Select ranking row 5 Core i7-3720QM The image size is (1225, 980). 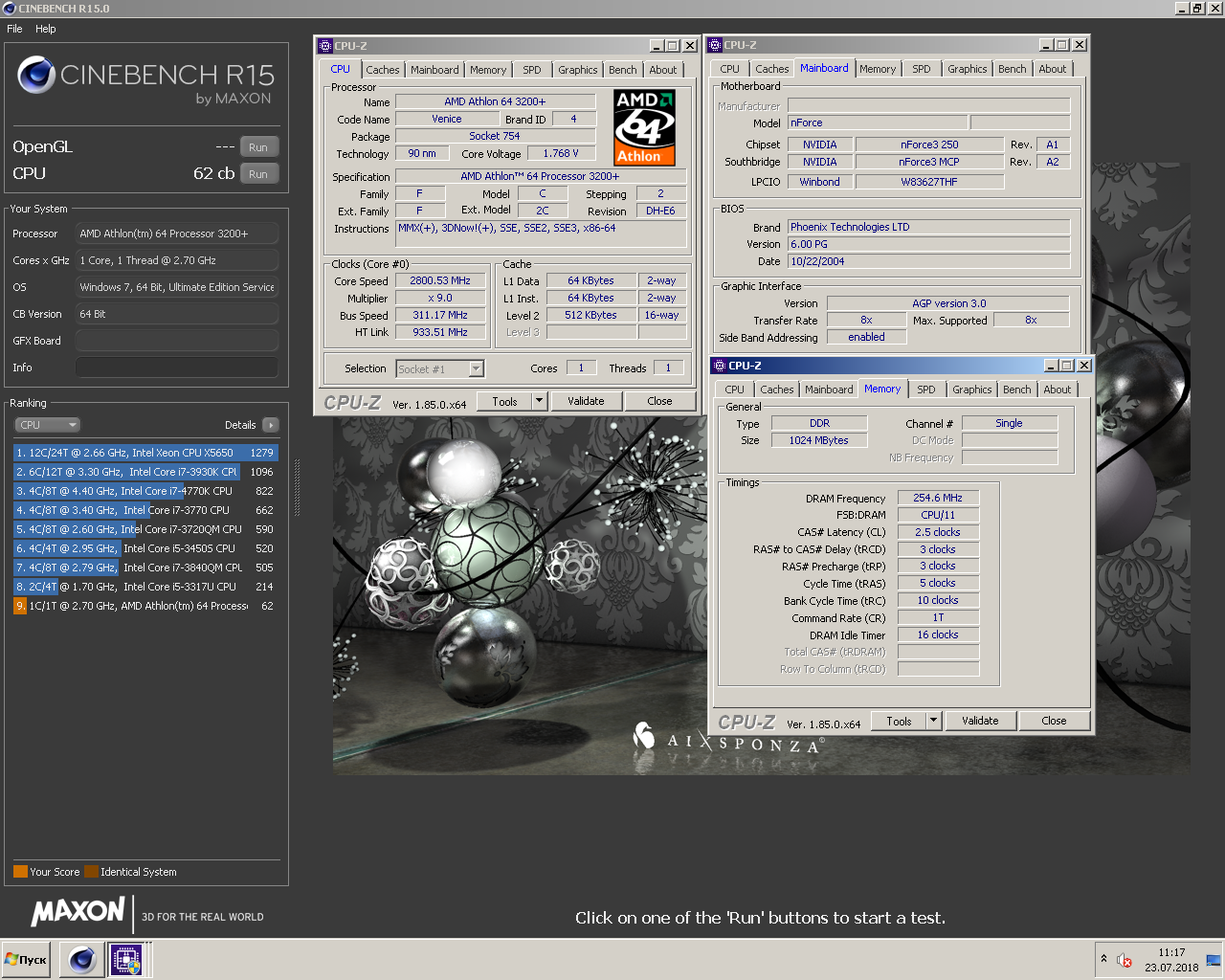[x=145, y=529]
